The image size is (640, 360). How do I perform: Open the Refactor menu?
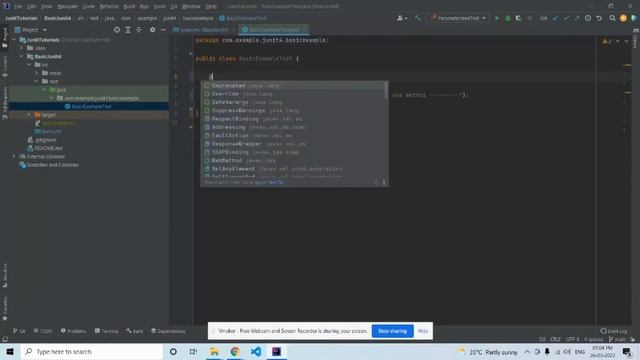pos(109,7)
